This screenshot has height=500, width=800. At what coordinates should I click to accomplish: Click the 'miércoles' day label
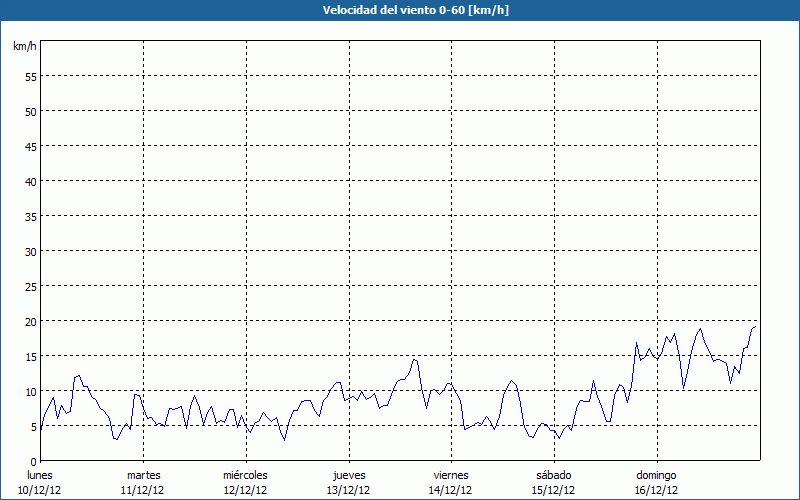[245, 475]
